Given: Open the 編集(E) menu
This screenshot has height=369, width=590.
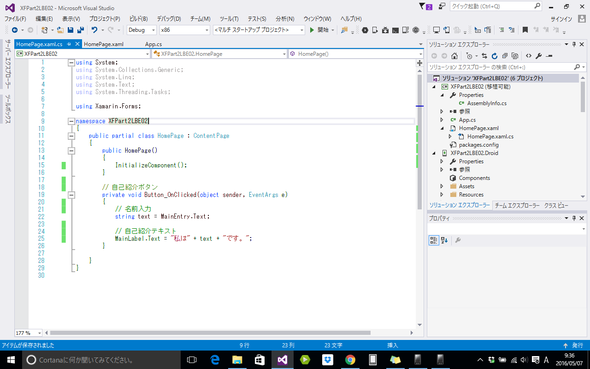Looking at the screenshot, I should tap(44, 18).
